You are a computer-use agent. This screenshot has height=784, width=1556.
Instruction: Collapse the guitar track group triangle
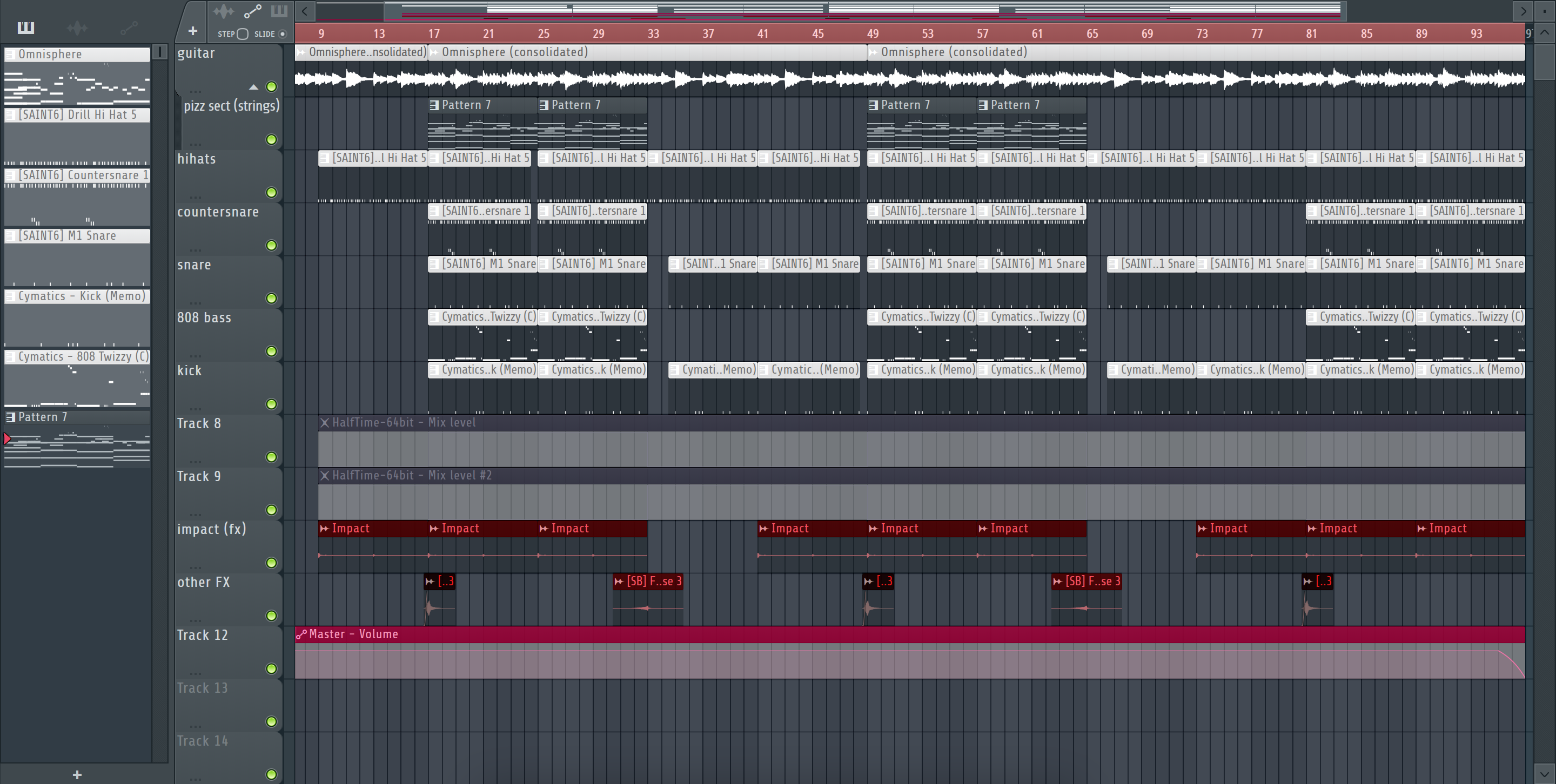click(x=254, y=87)
